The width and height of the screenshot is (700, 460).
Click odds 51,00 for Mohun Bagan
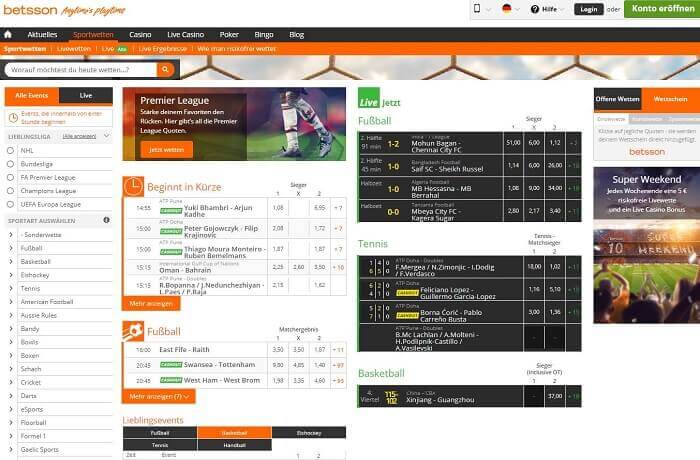point(513,143)
